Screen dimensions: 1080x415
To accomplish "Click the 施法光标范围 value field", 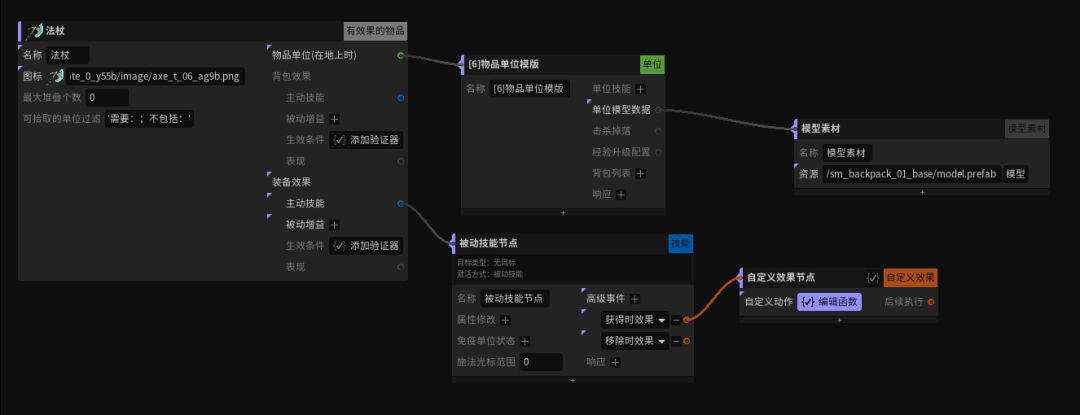I will 541,362.
